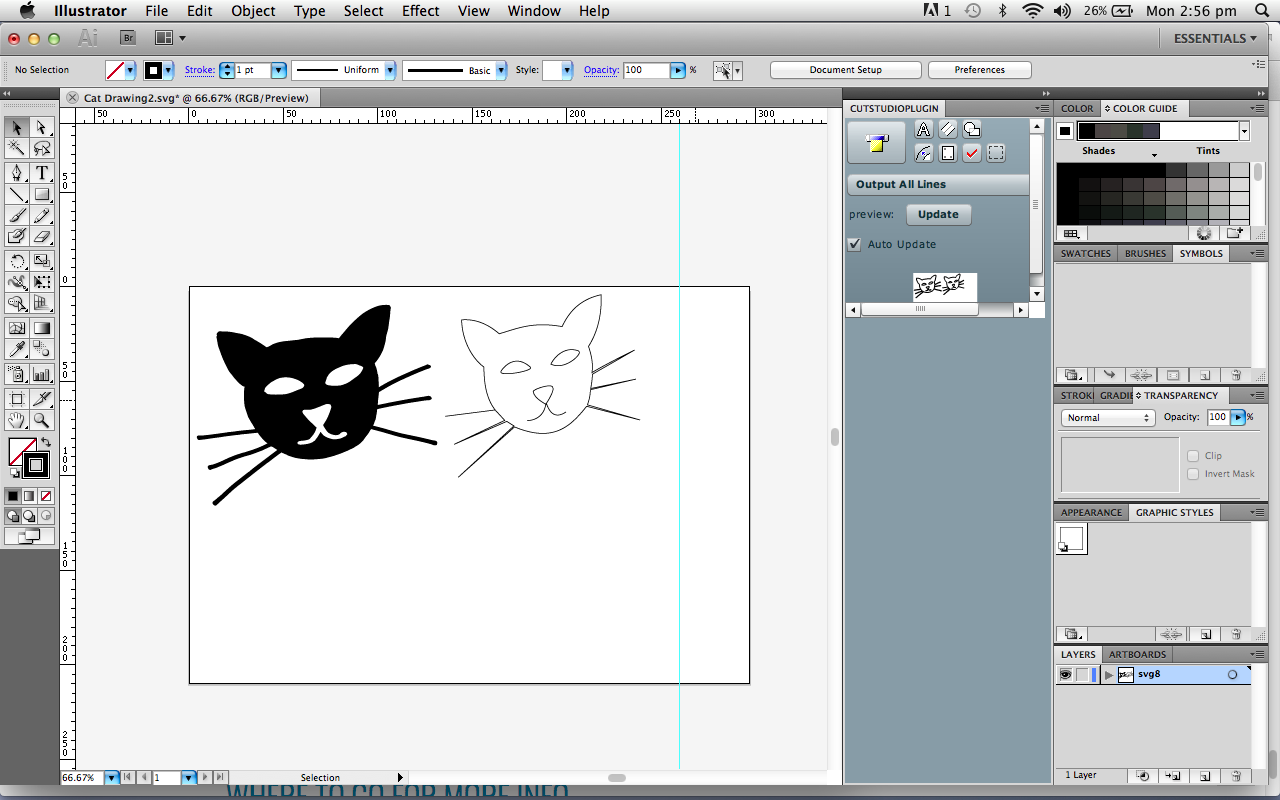
Task: Open the Normal blending mode dropdown
Action: point(1107,418)
